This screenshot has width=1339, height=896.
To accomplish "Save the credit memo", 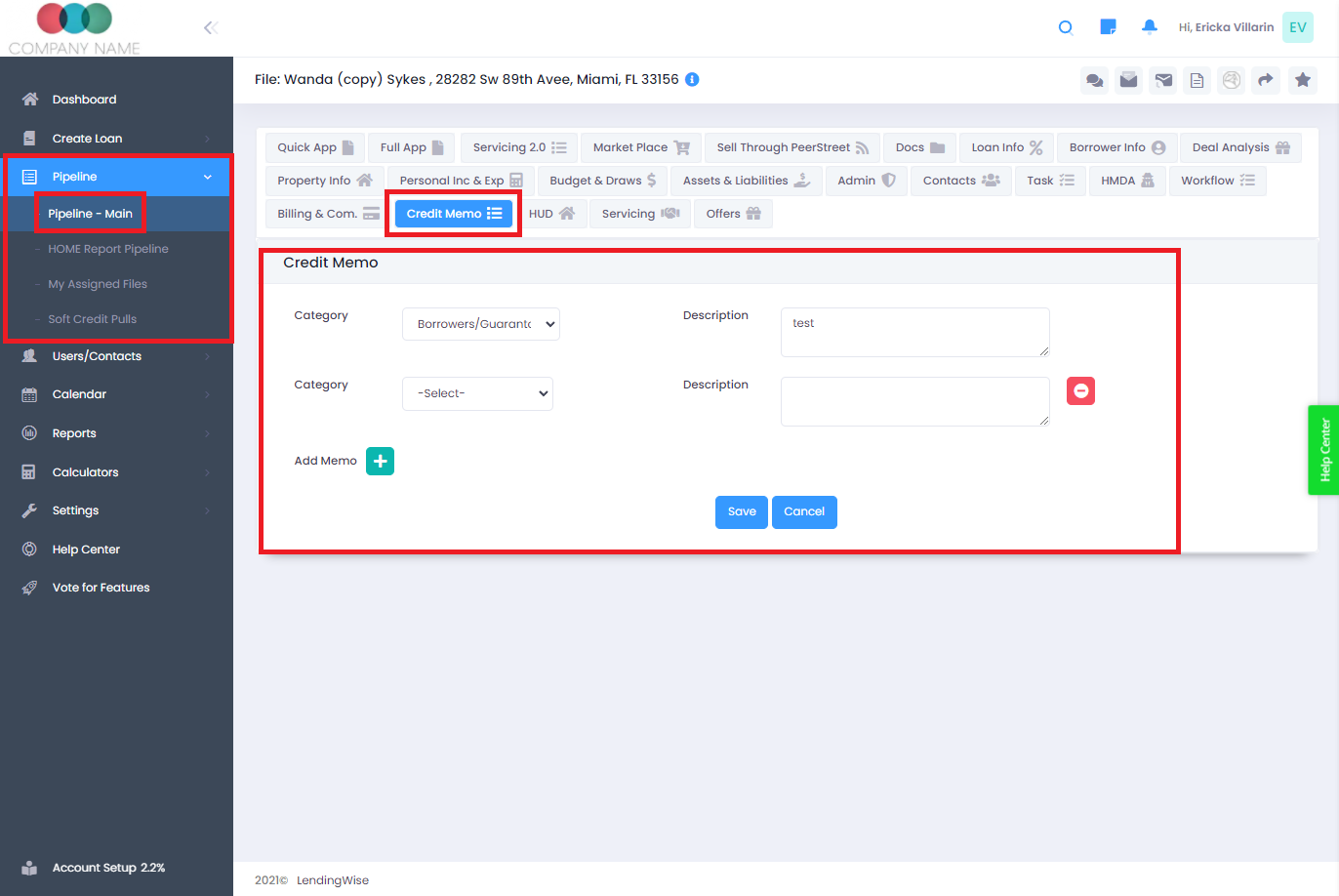I will 742,511.
